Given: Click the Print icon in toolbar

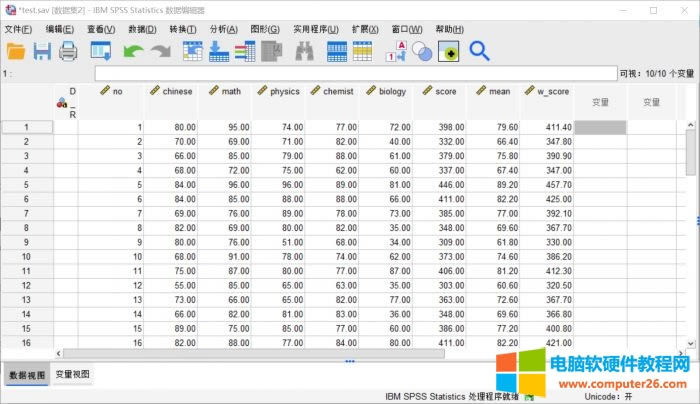Looking at the screenshot, I should (x=68, y=51).
